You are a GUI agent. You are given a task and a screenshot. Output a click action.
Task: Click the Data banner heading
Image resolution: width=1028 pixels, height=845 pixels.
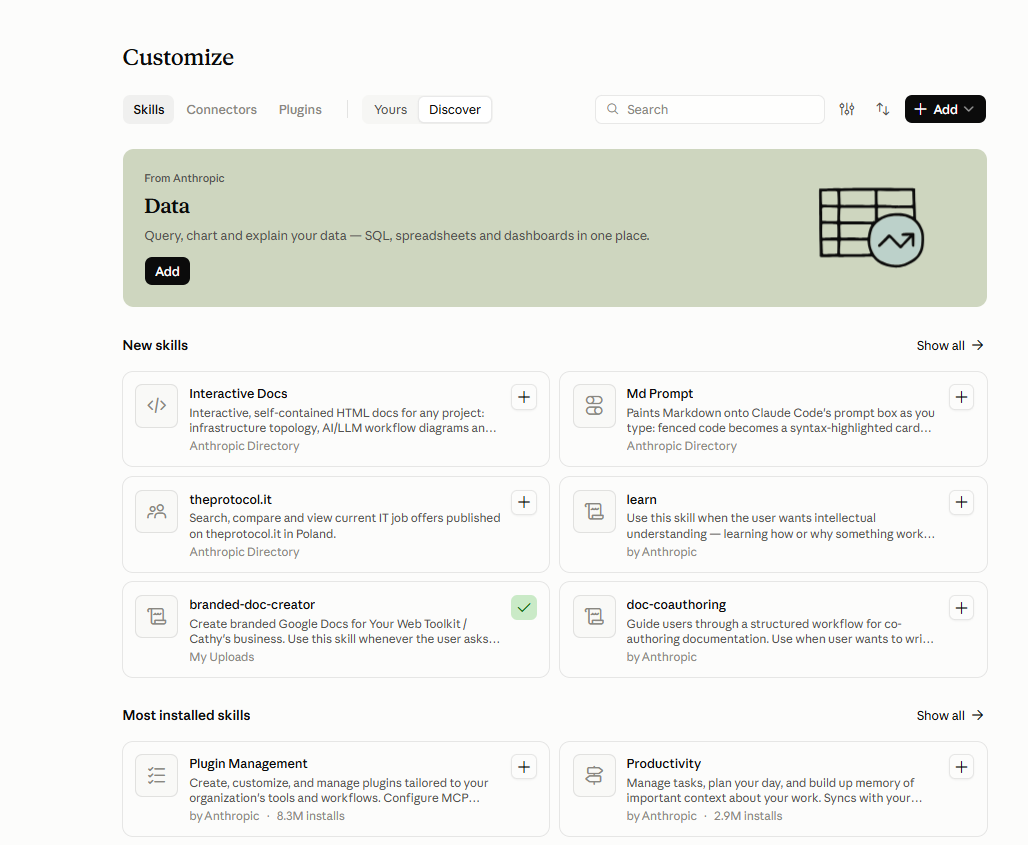(167, 206)
